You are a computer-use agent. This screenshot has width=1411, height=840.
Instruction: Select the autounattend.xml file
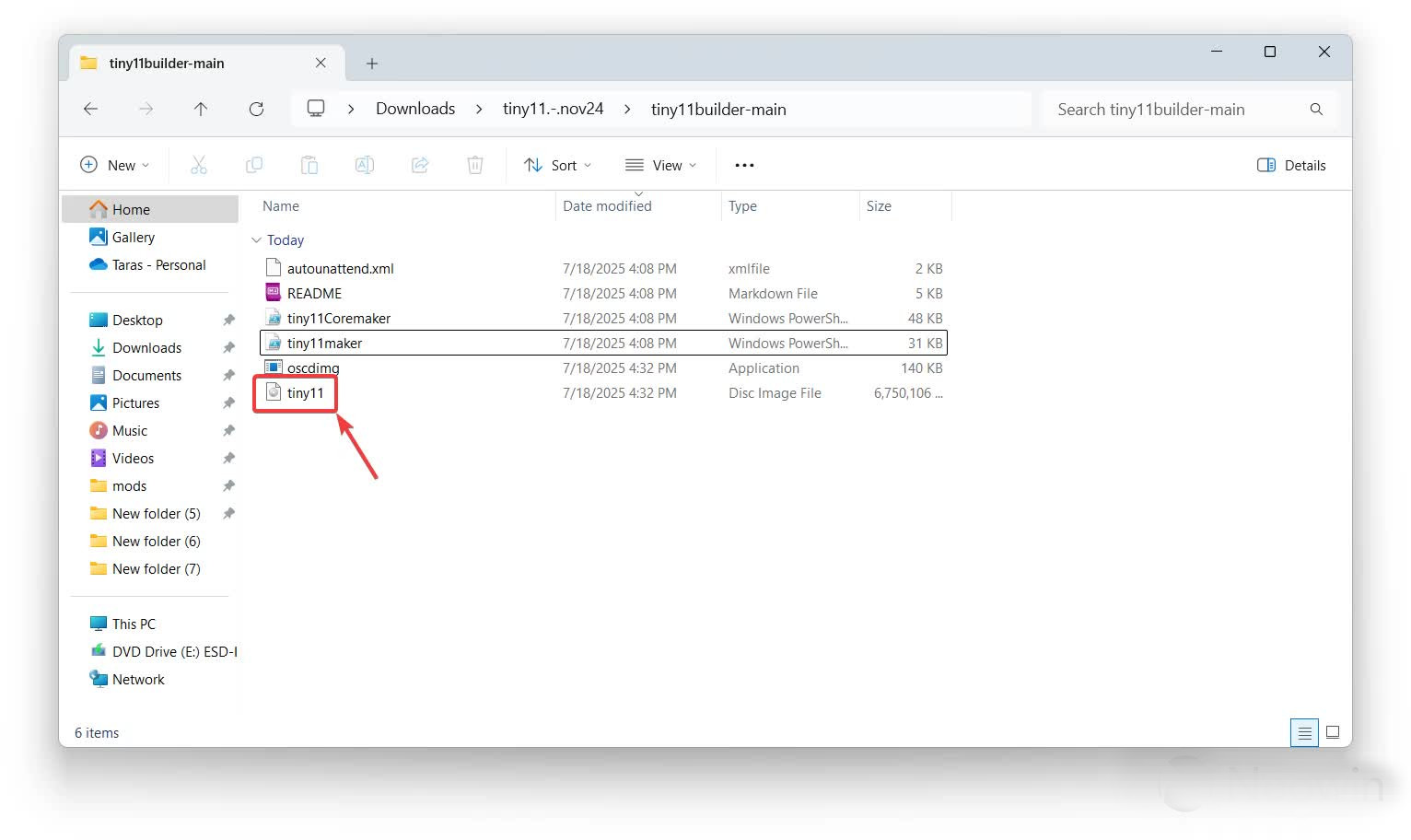pos(603,269)
